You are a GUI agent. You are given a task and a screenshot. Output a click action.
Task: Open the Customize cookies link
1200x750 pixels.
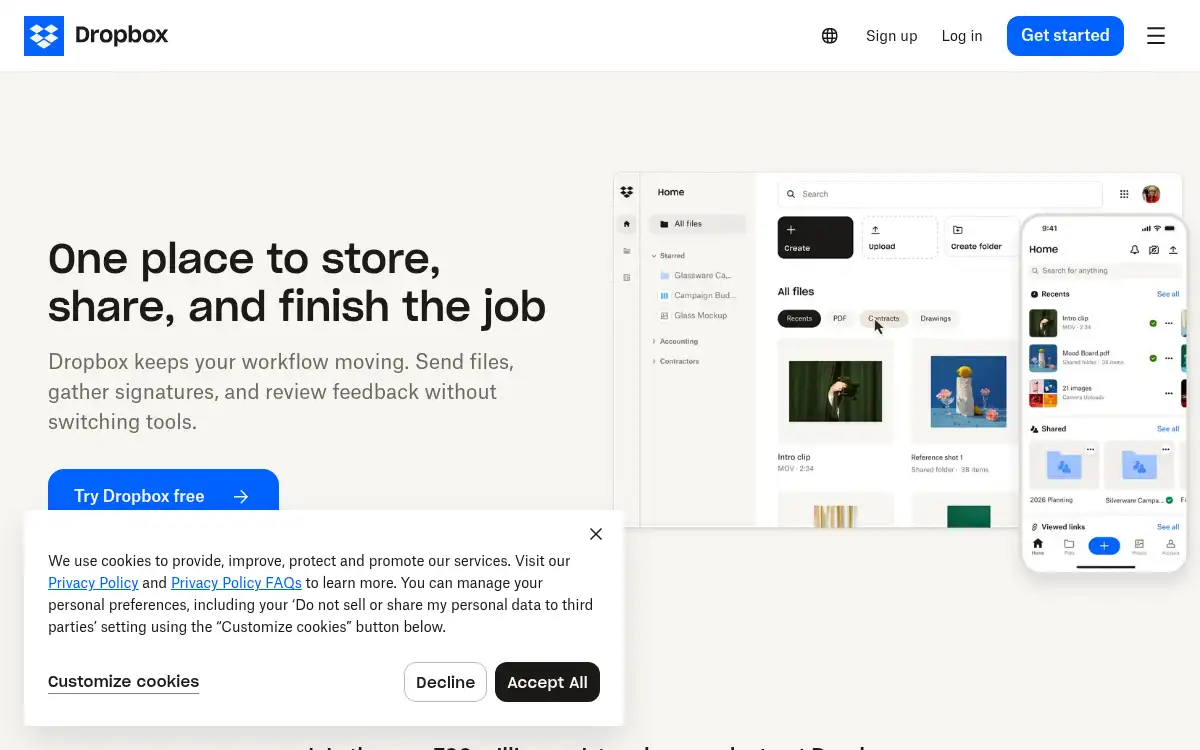(x=123, y=682)
